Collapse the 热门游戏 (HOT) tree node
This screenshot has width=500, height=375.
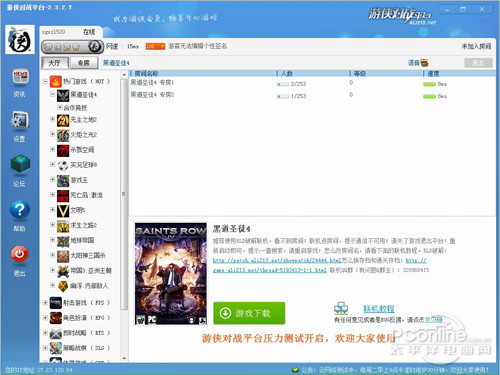point(45,81)
